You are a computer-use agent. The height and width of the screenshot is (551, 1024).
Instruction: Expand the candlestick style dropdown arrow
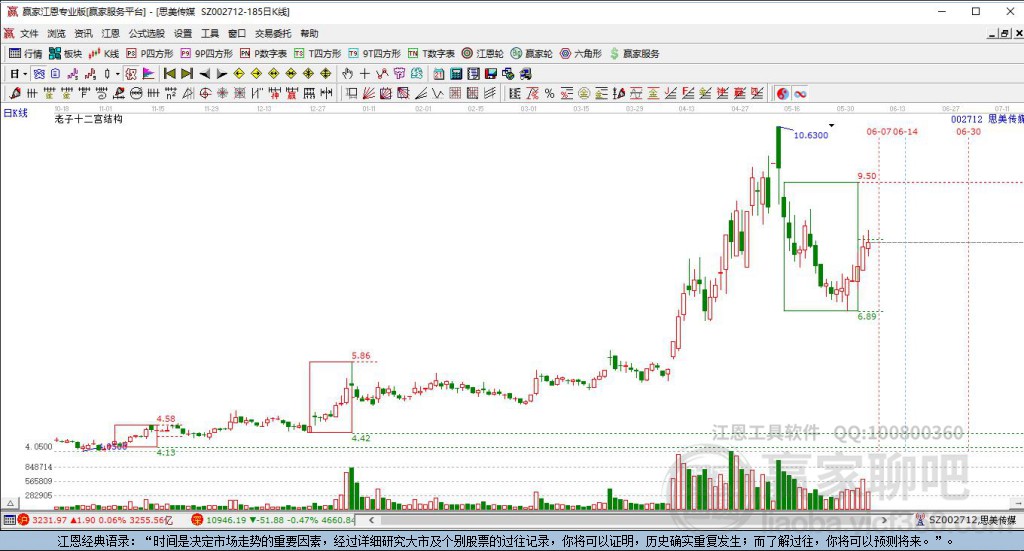tap(118, 74)
